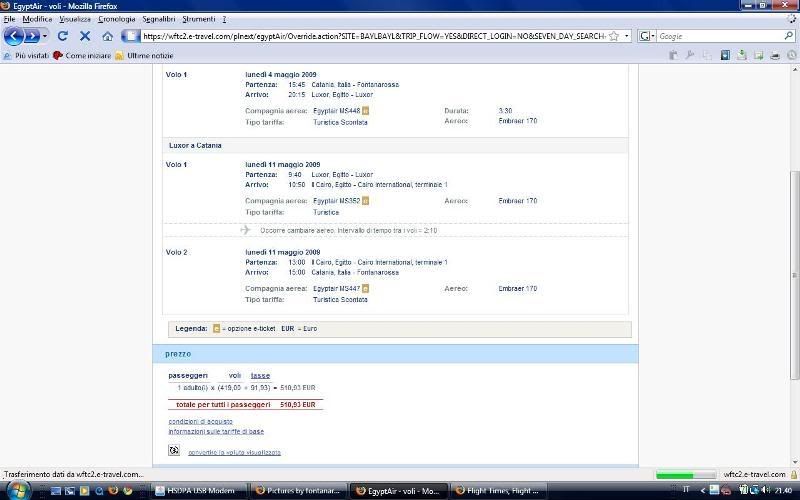Open the tasse link in price table
The width and height of the screenshot is (800, 500).
[x=260, y=376]
